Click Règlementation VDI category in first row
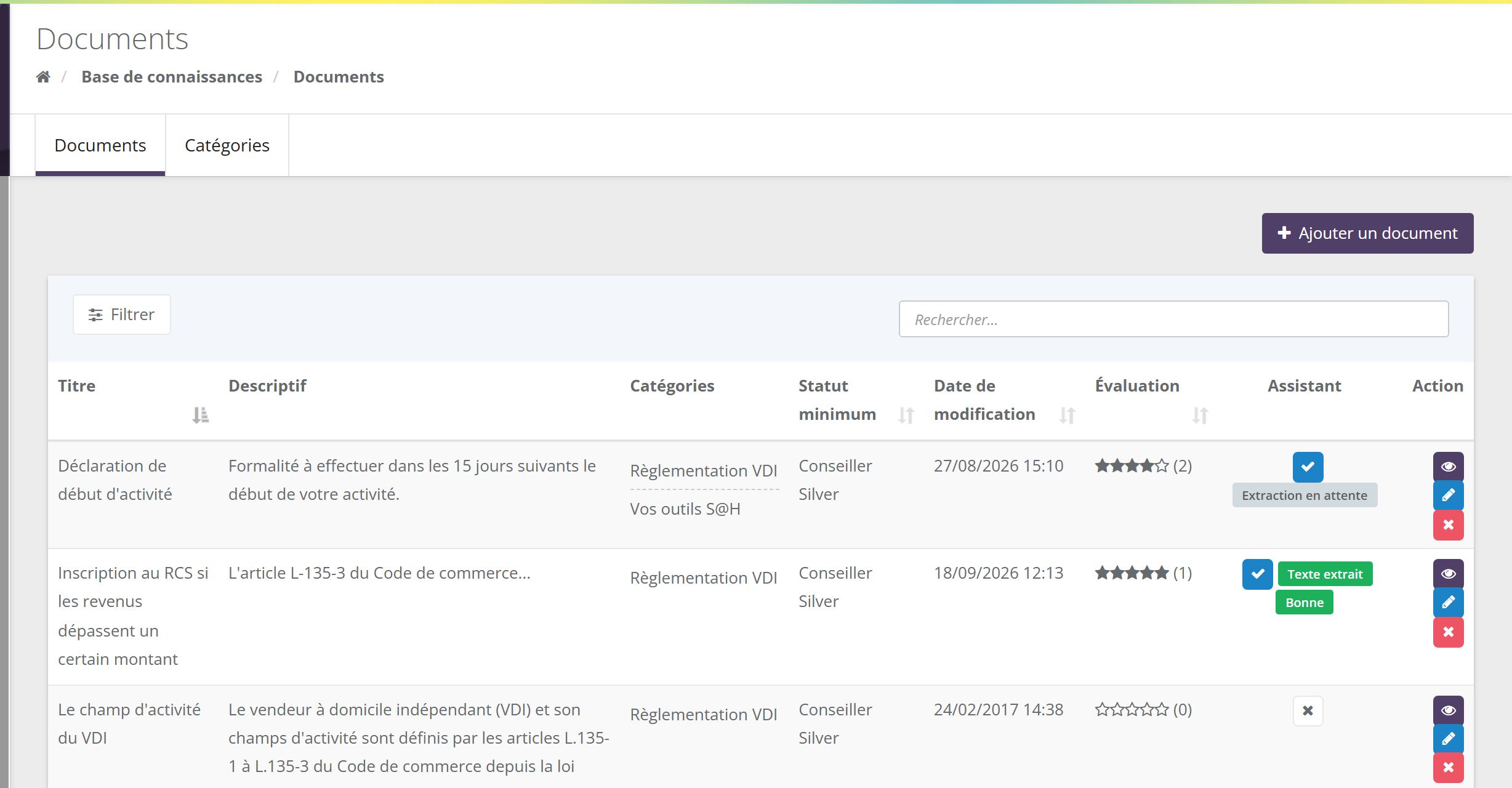Viewport: 1512px width, 788px height. [704, 471]
